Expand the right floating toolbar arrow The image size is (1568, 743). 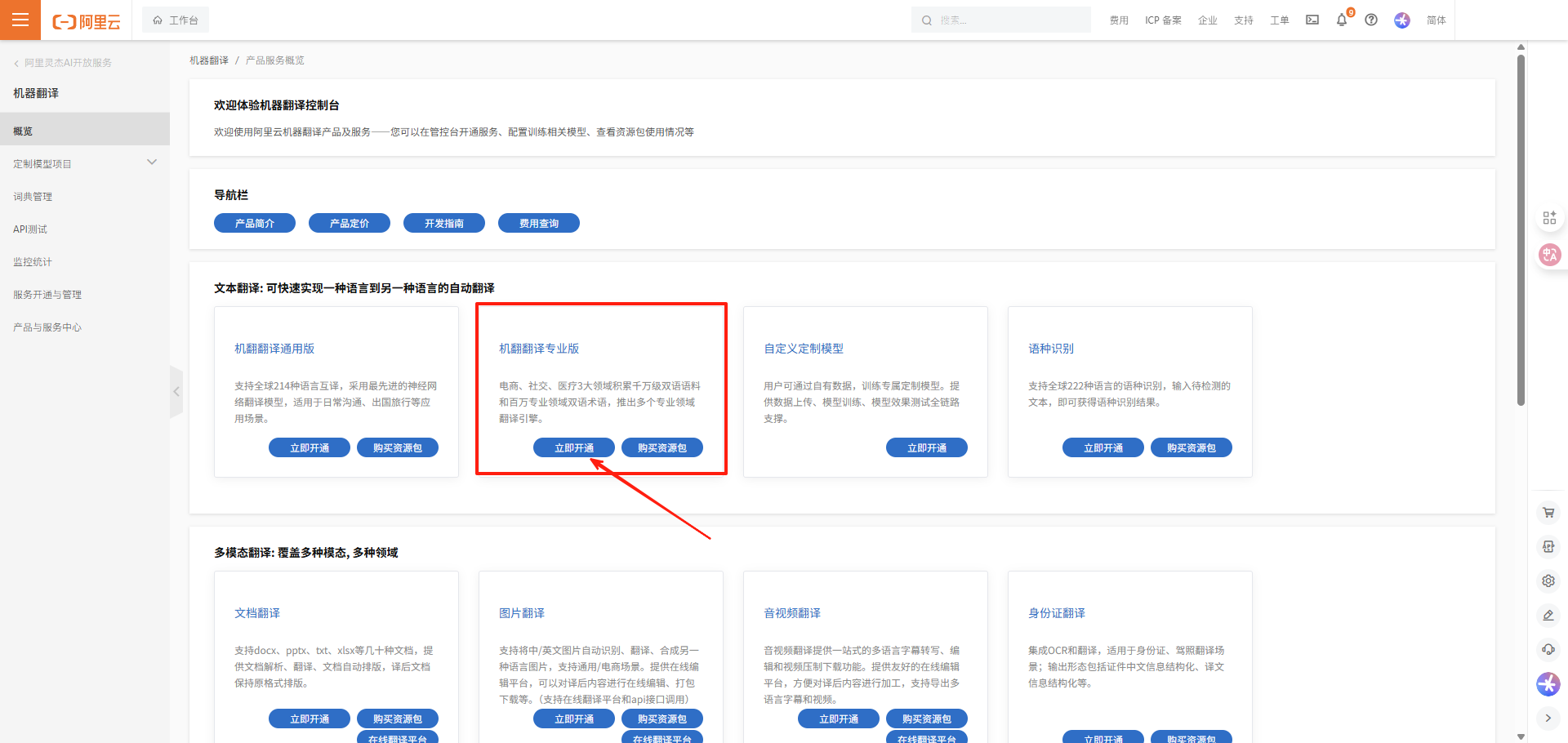click(1548, 718)
